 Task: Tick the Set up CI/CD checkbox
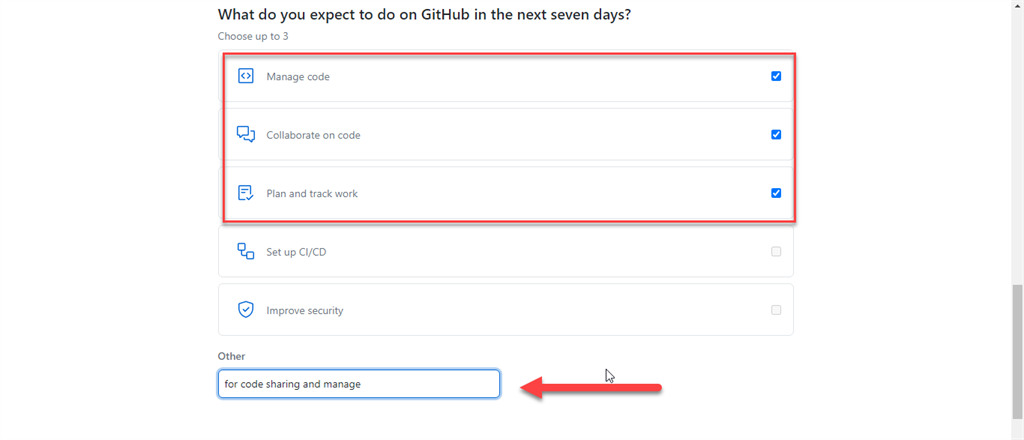tap(776, 251)
